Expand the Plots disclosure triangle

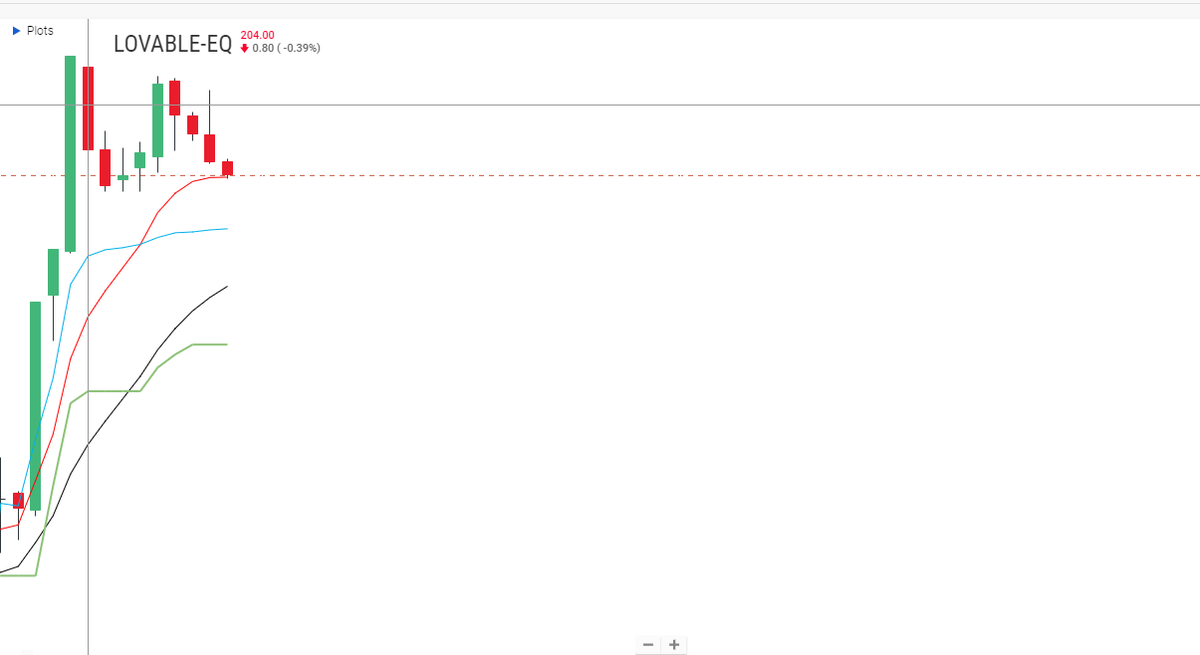[16, 31]
